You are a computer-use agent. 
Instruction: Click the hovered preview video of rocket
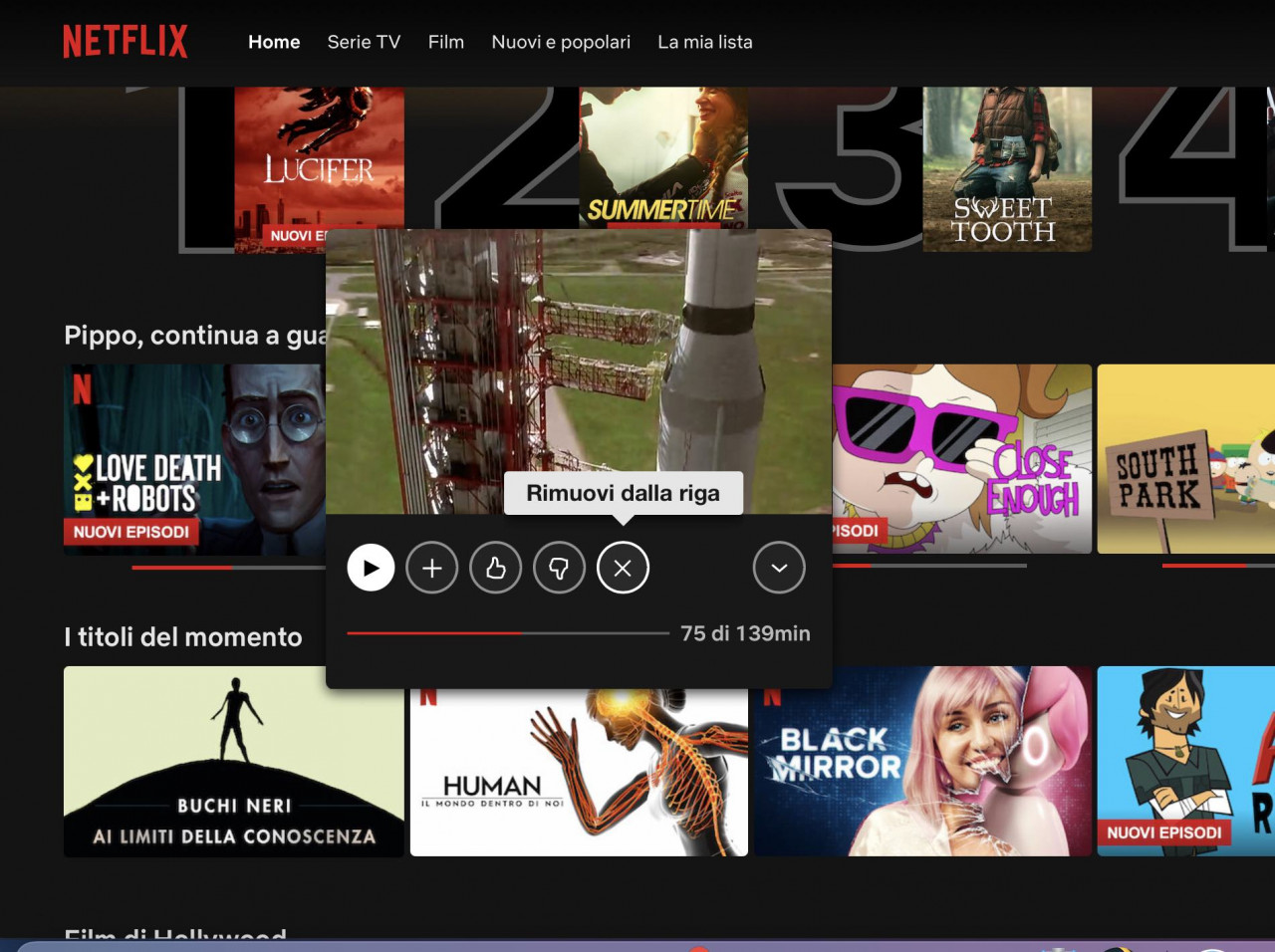pyautogui.click(x=579, y=371)
